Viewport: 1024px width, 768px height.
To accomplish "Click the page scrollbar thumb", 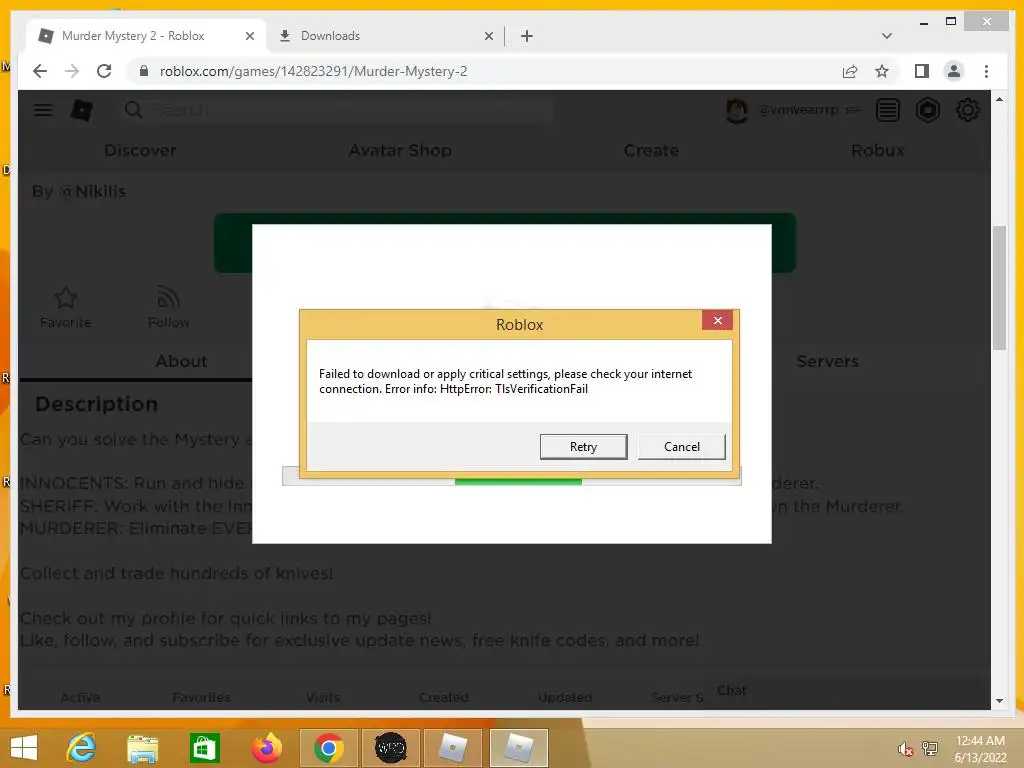I will pyautogui.click(x=999, y=288).
